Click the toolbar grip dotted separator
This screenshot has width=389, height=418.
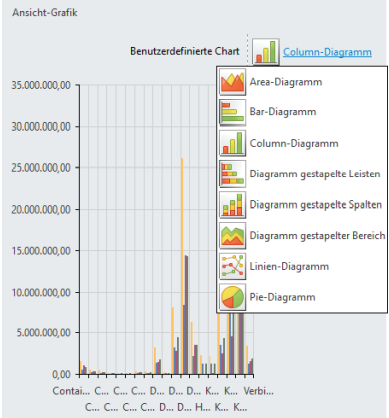[x=247, y=49]
